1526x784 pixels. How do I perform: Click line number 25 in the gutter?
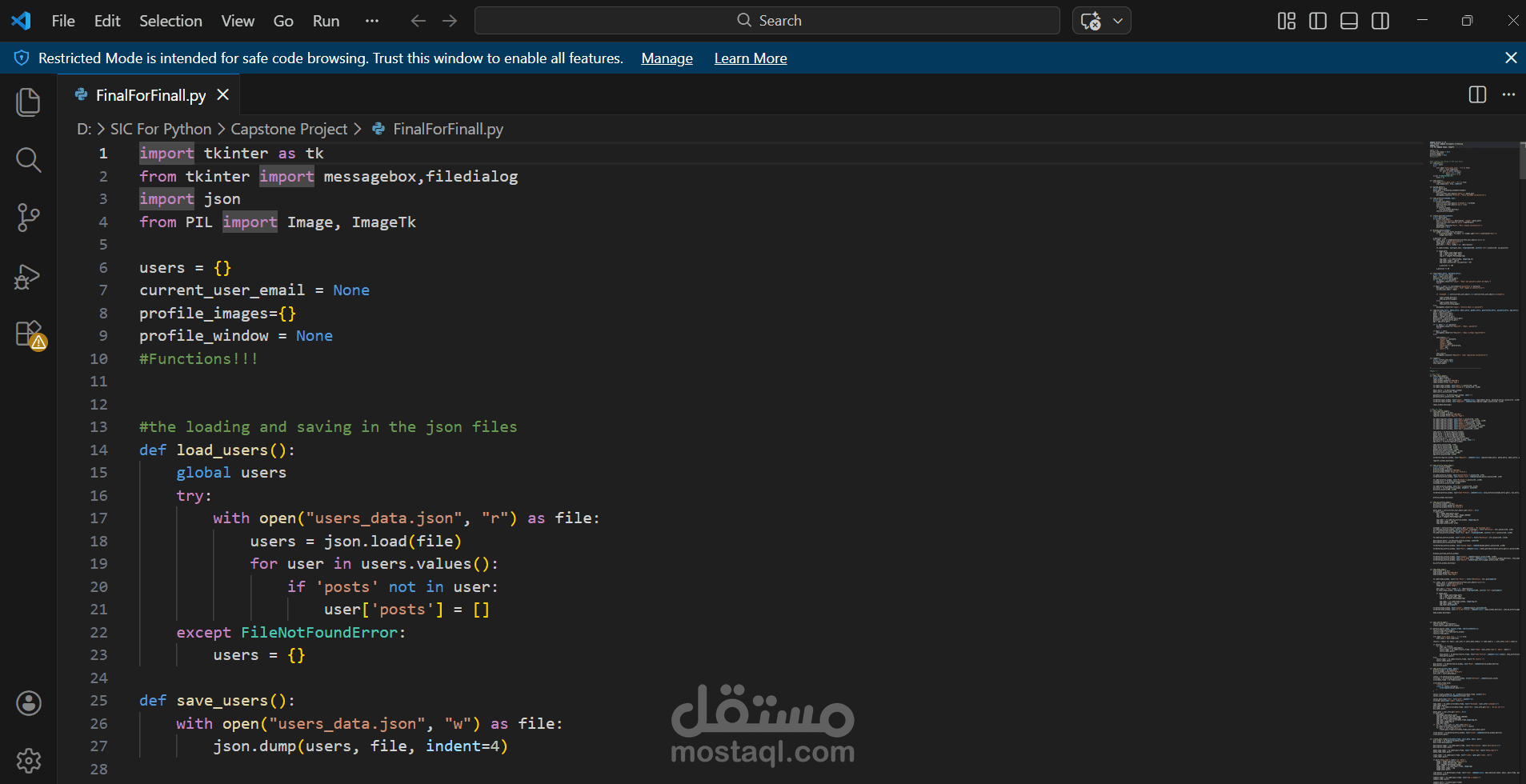98,700
